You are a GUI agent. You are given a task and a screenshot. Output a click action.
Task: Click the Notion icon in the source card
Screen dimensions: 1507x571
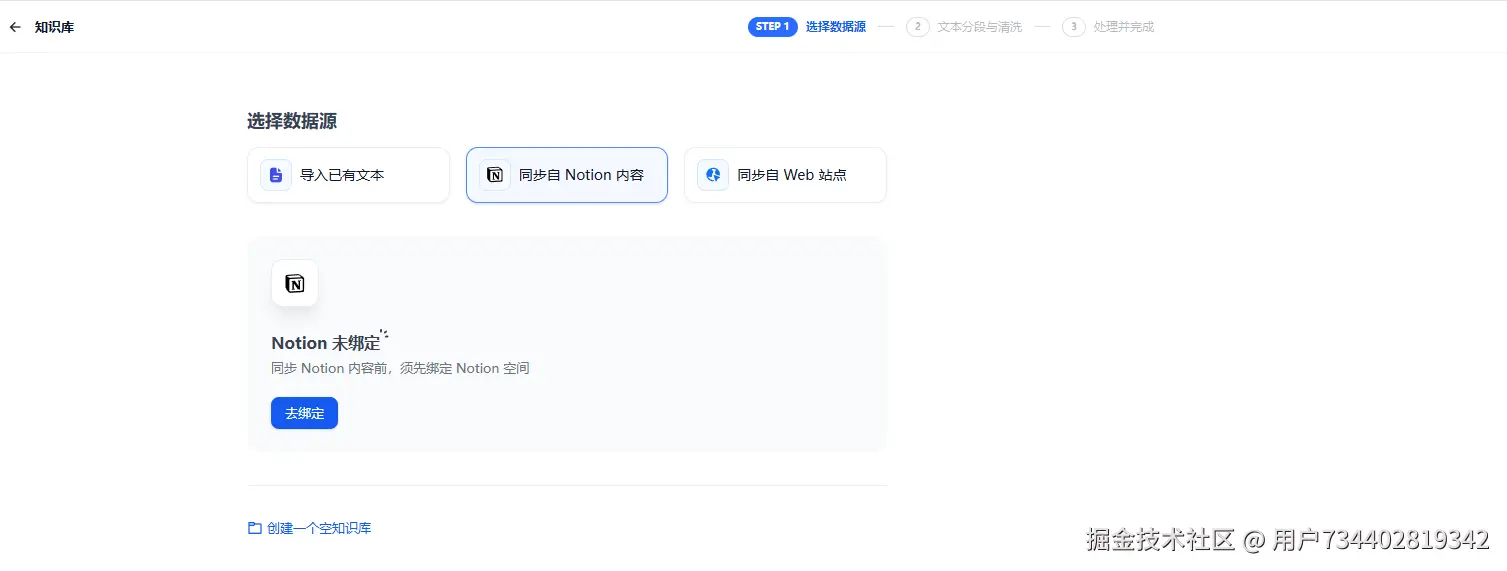click(x=495, y=175)
